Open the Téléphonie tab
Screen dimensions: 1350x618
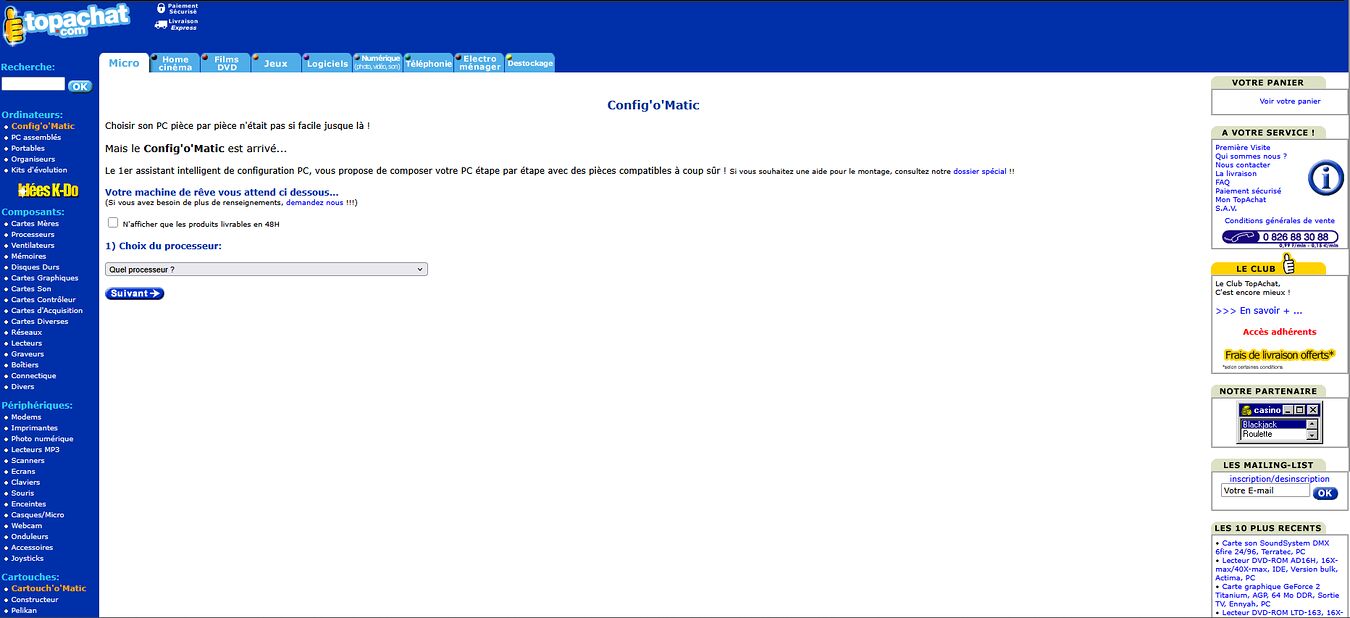tap(429, 63)
